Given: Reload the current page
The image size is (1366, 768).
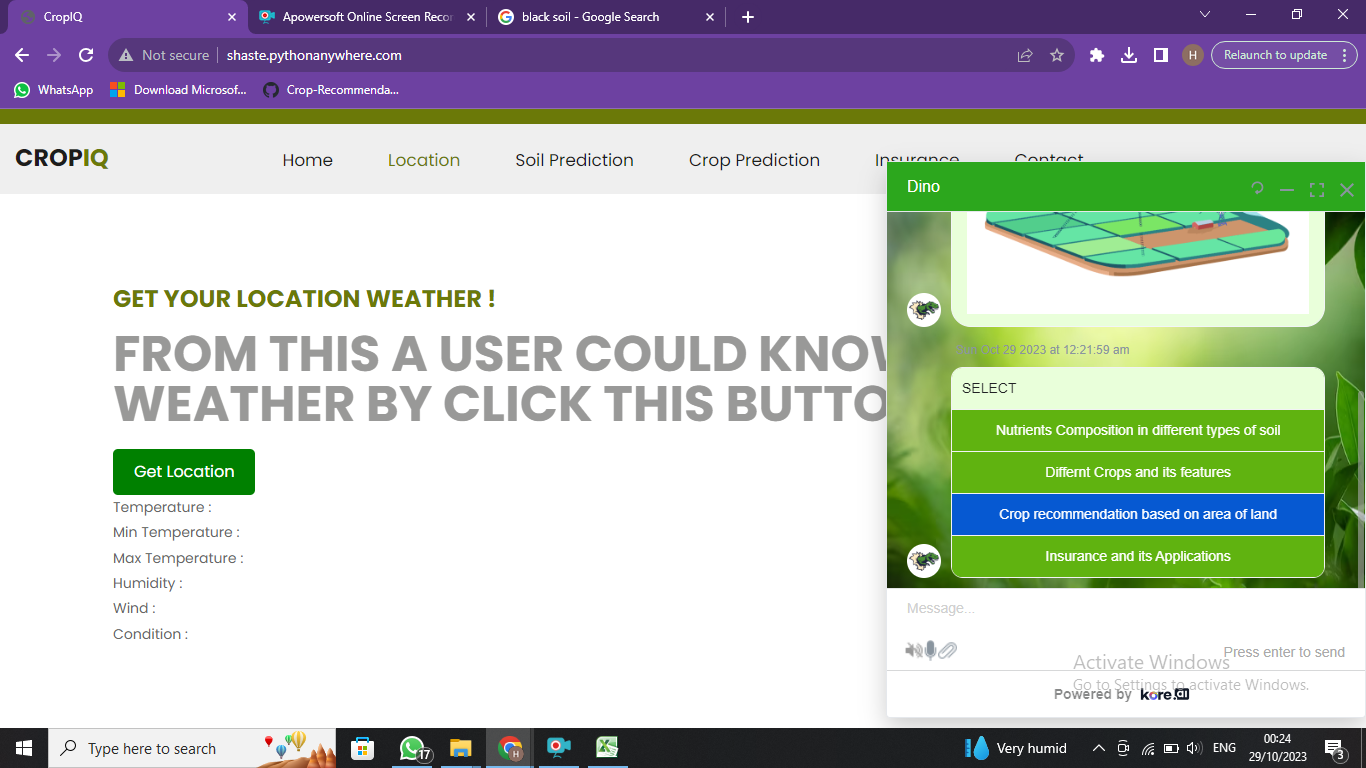Looking at the screenshot, I should (86, 55).
